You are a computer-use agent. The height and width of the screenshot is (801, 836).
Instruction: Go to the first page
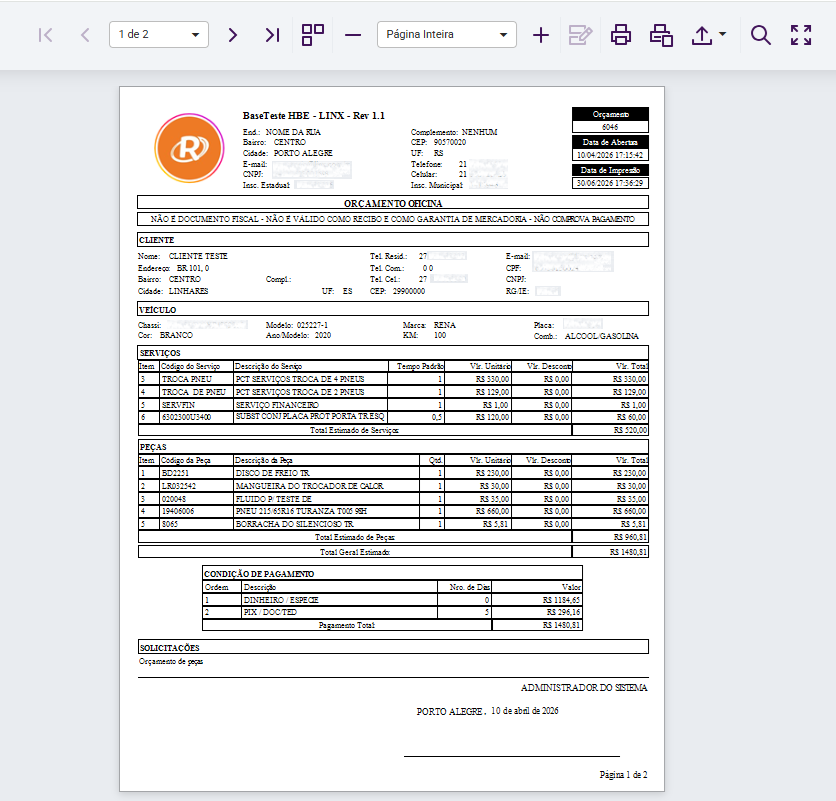45,35
